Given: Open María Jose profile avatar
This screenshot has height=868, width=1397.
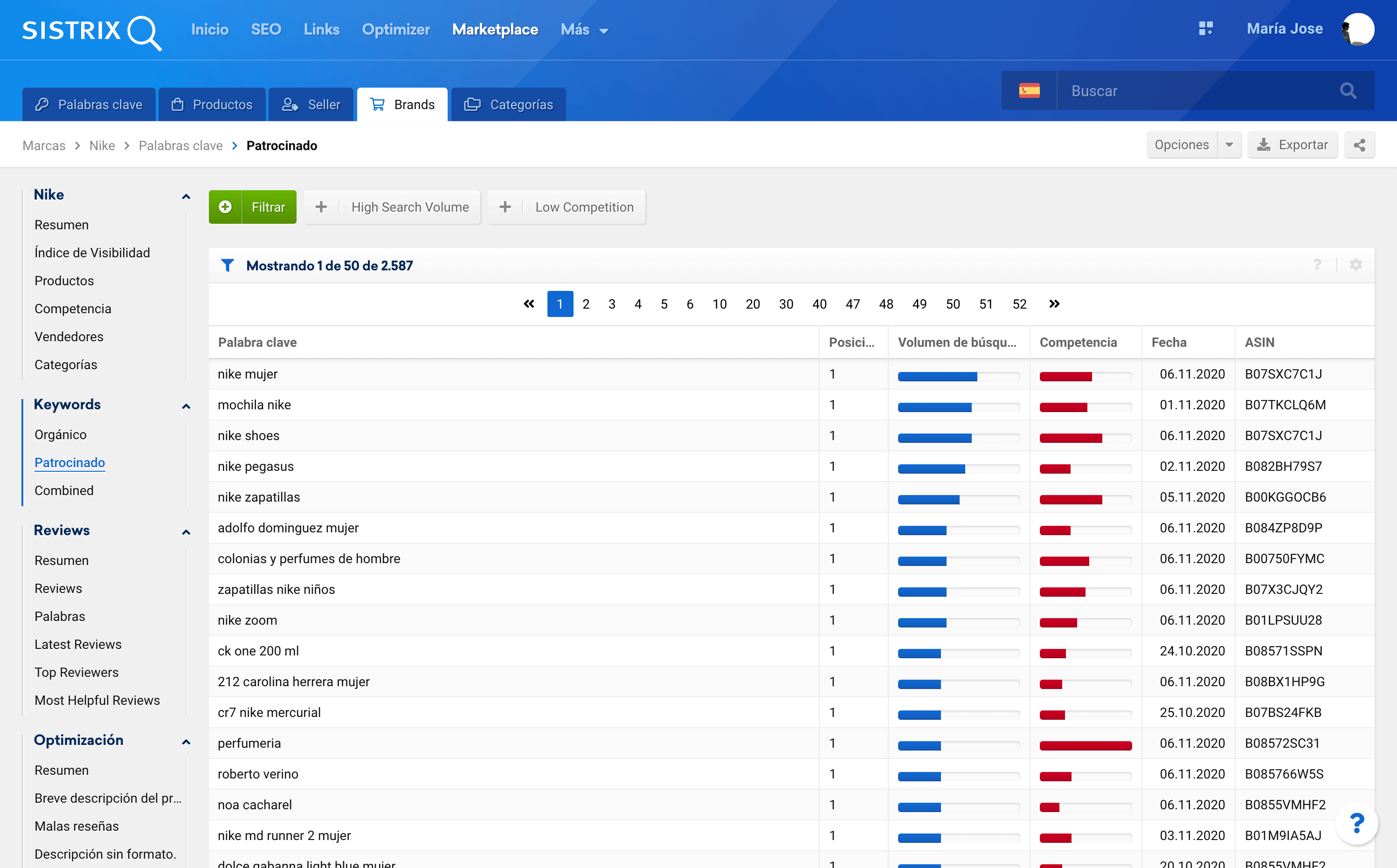Looking at the screenshot, I should [x=1358, y=29].
